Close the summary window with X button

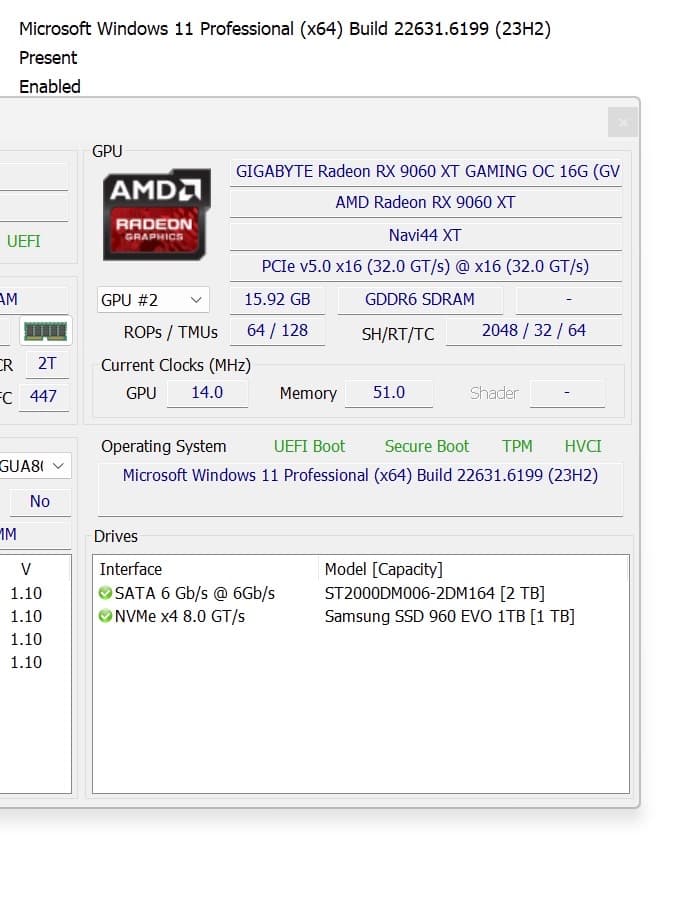(x=623, y=122)
